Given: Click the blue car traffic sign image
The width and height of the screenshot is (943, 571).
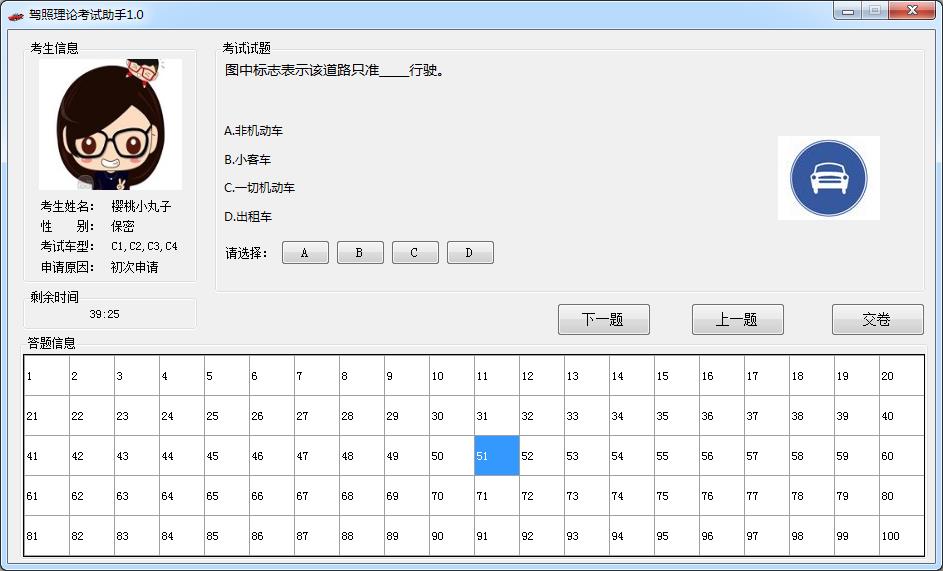Looking at the screenshot, I should [828, 178].
